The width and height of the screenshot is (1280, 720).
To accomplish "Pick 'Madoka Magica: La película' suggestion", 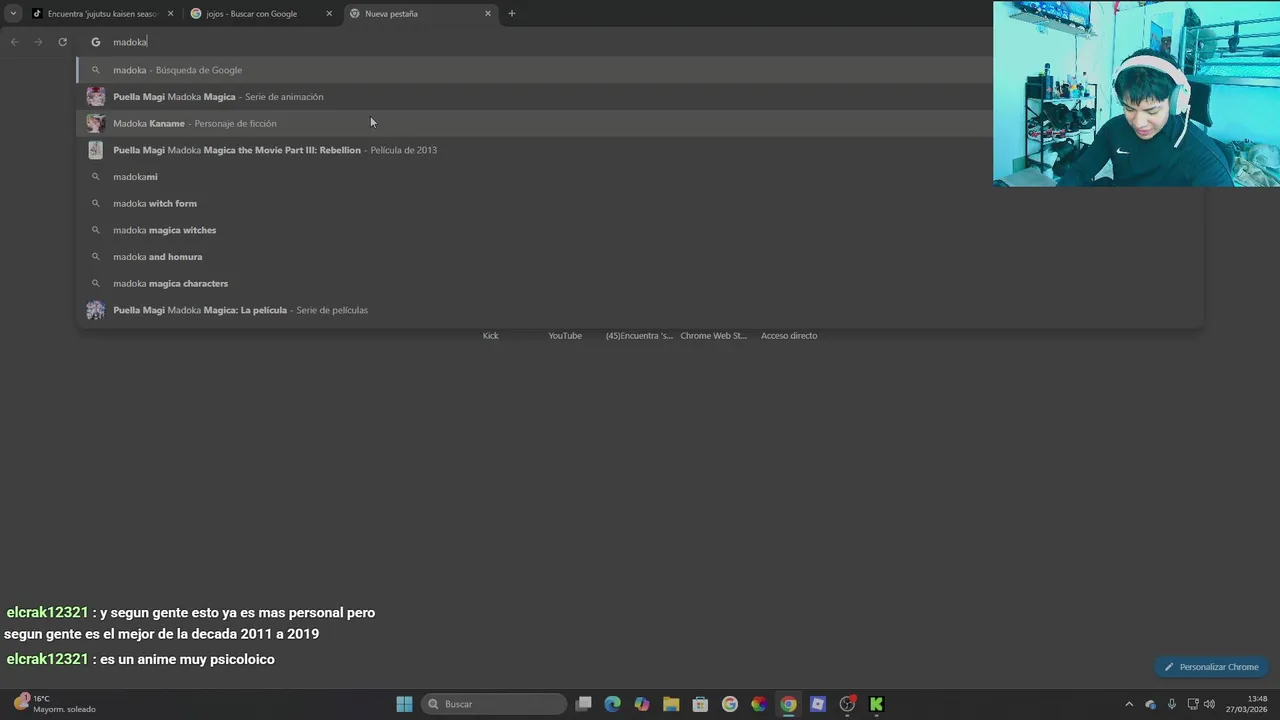I will tap(640, 310).
